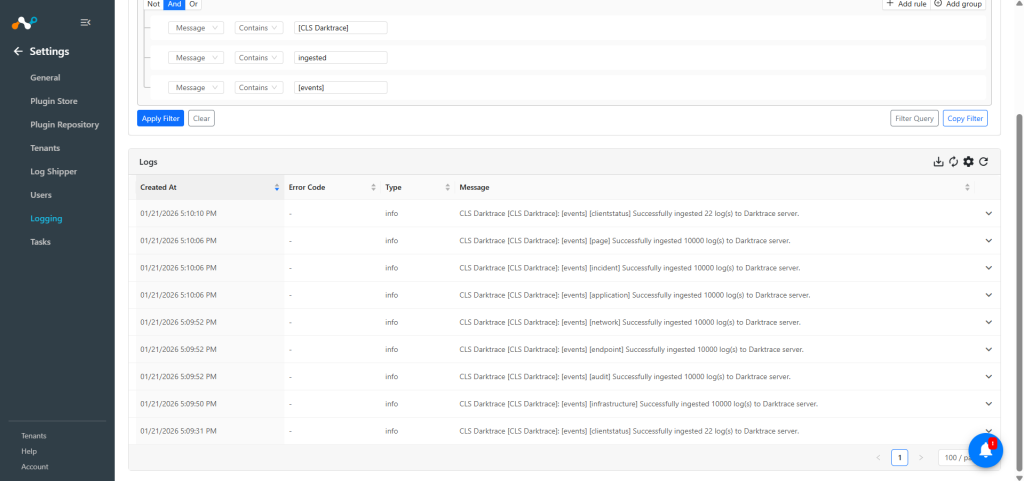1024x481 pixels.
Task: Open Contains operator dropdown for [CLS Darktrace] rule
Action: (259, 28)
